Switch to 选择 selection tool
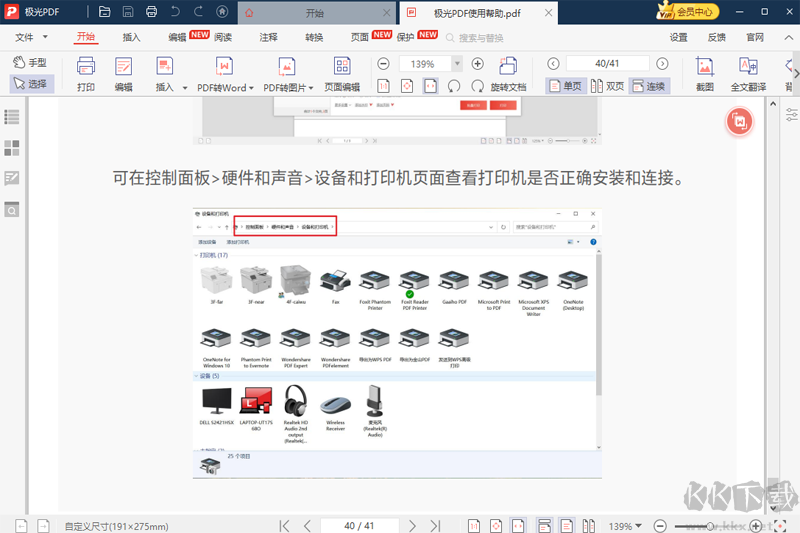Screen dimensions: 800x533 tap(32, 84)
